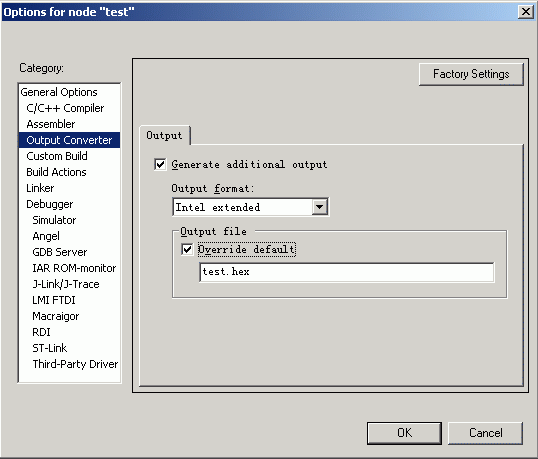
Task: Enable Generate additional output checkbox
Action: (160, 164)
